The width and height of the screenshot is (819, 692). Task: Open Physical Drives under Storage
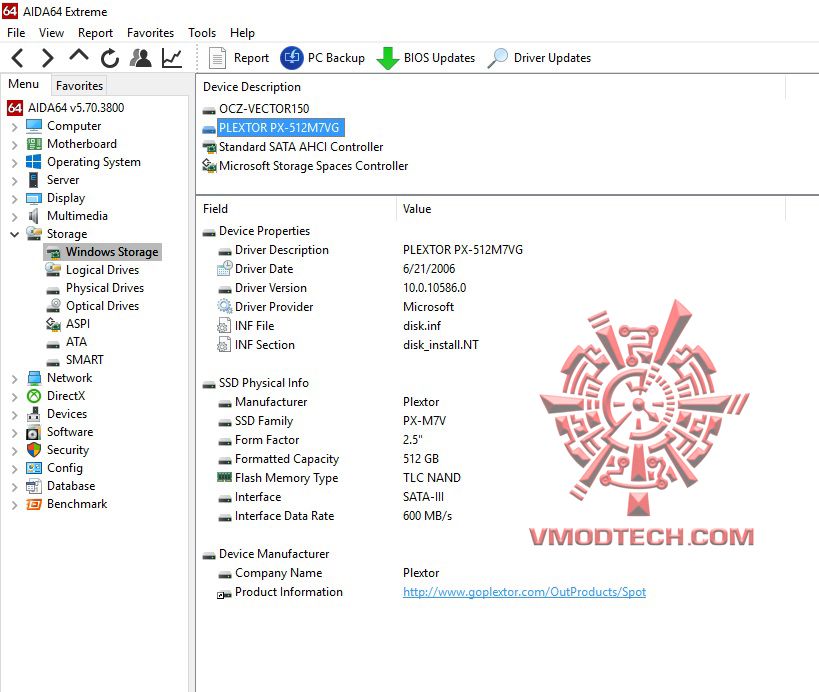[x=104, y=288]
